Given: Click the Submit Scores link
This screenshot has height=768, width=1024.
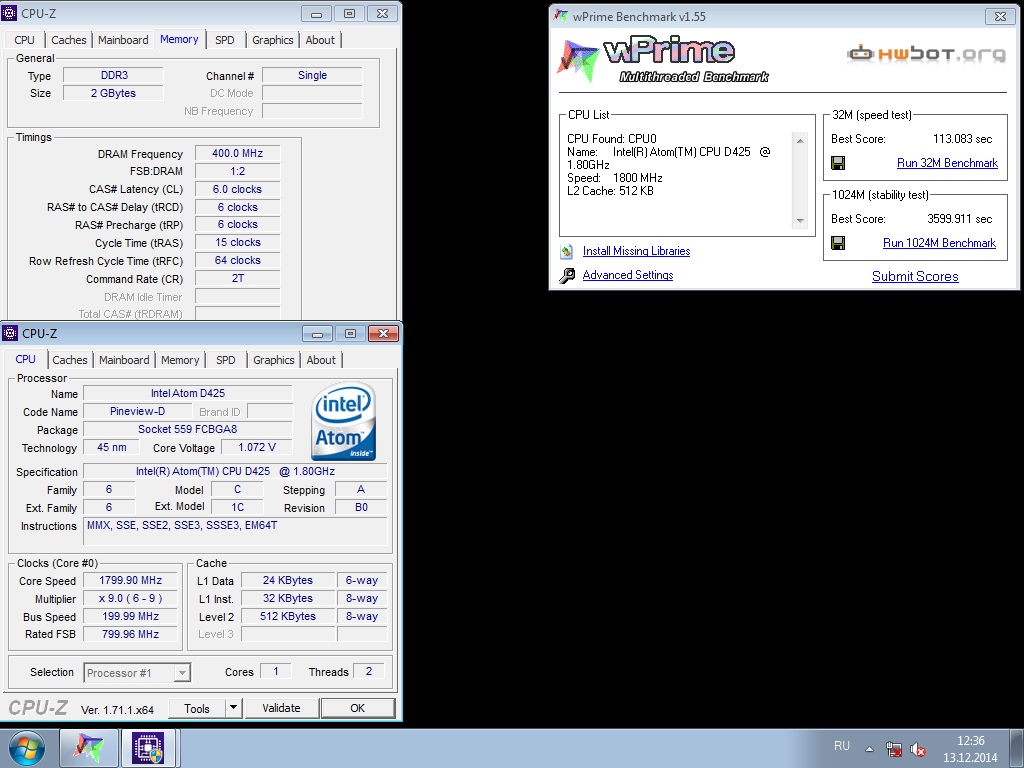Looking at the screenshot, I should click(915, 276).
